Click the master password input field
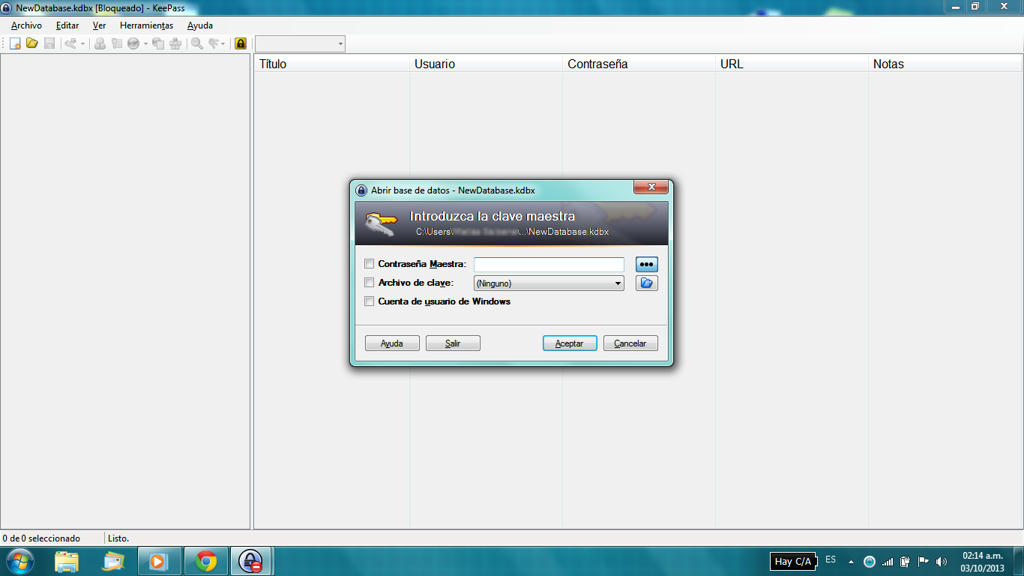 point(549,264)
